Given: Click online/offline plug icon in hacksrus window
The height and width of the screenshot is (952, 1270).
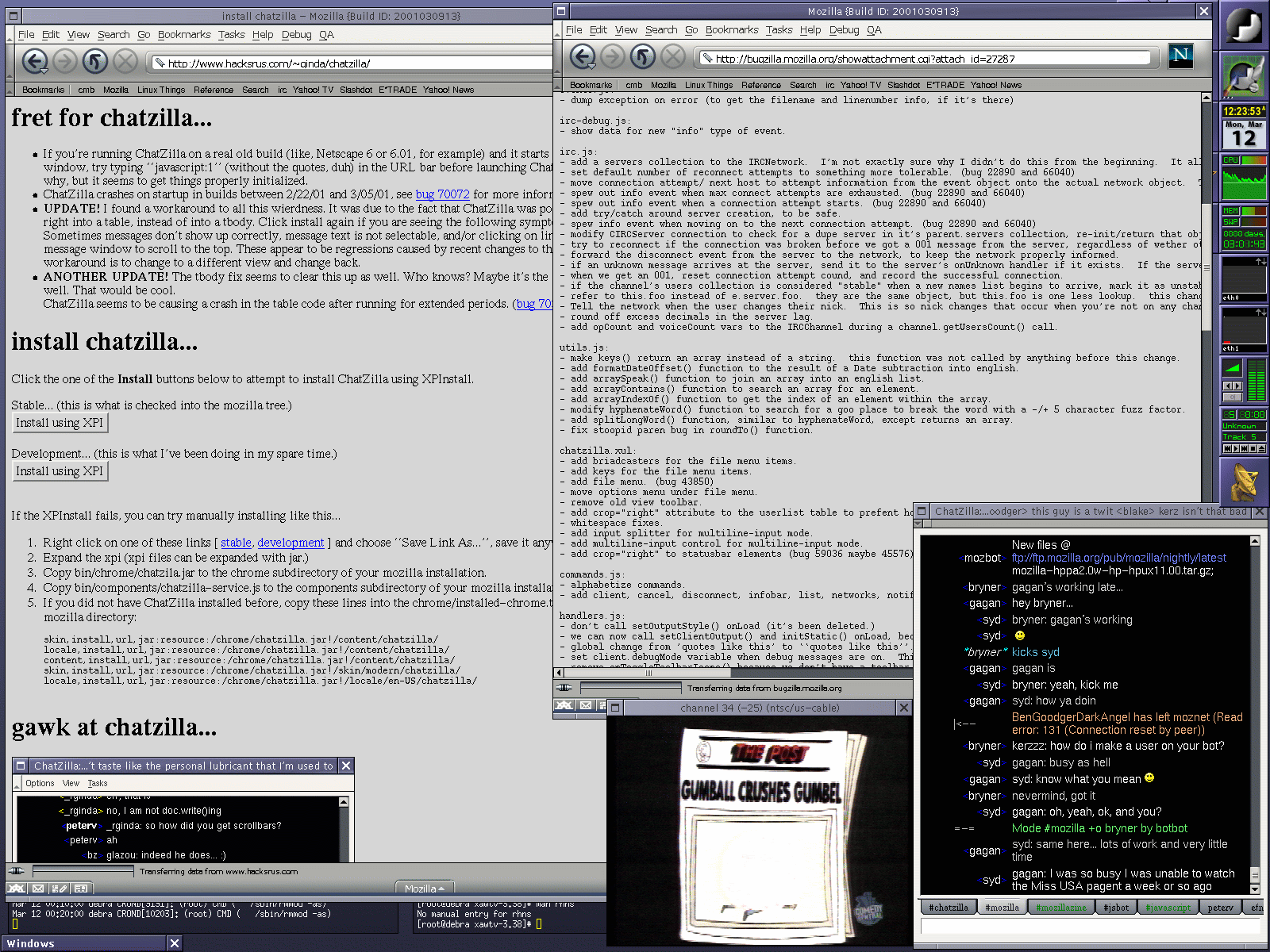Looking at the screenshot, I should coord(16,871).
